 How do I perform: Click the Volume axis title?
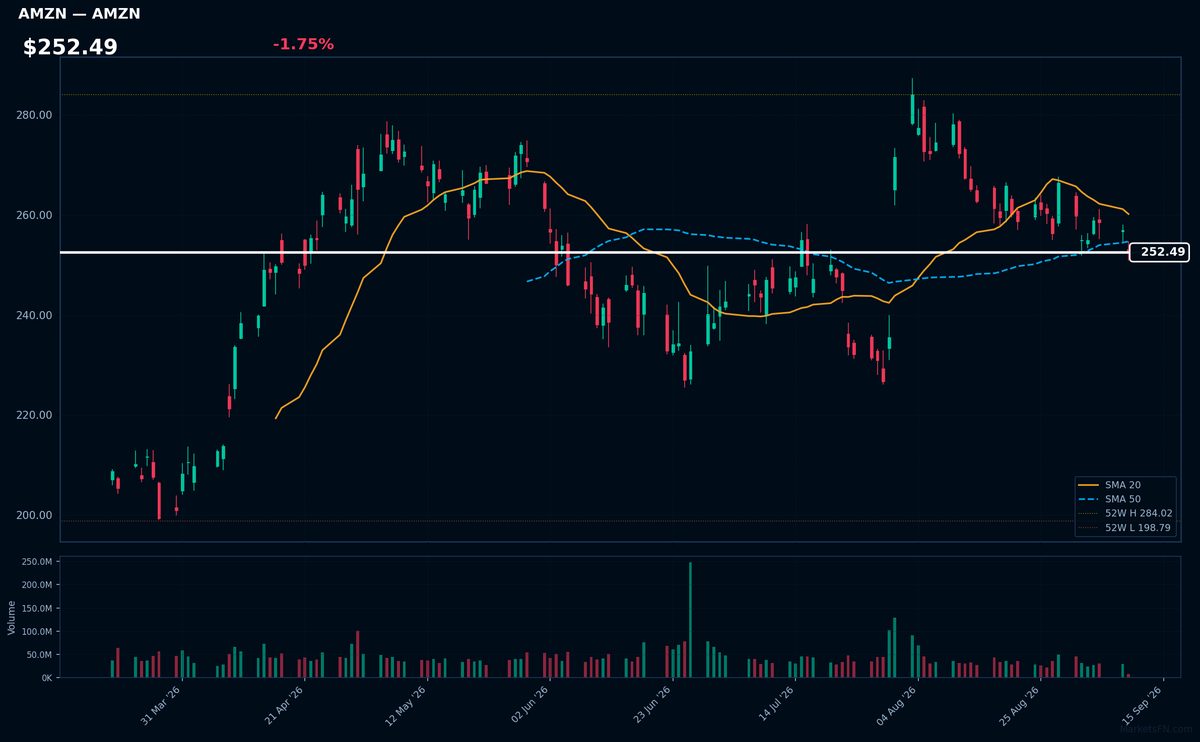(11, 617)
